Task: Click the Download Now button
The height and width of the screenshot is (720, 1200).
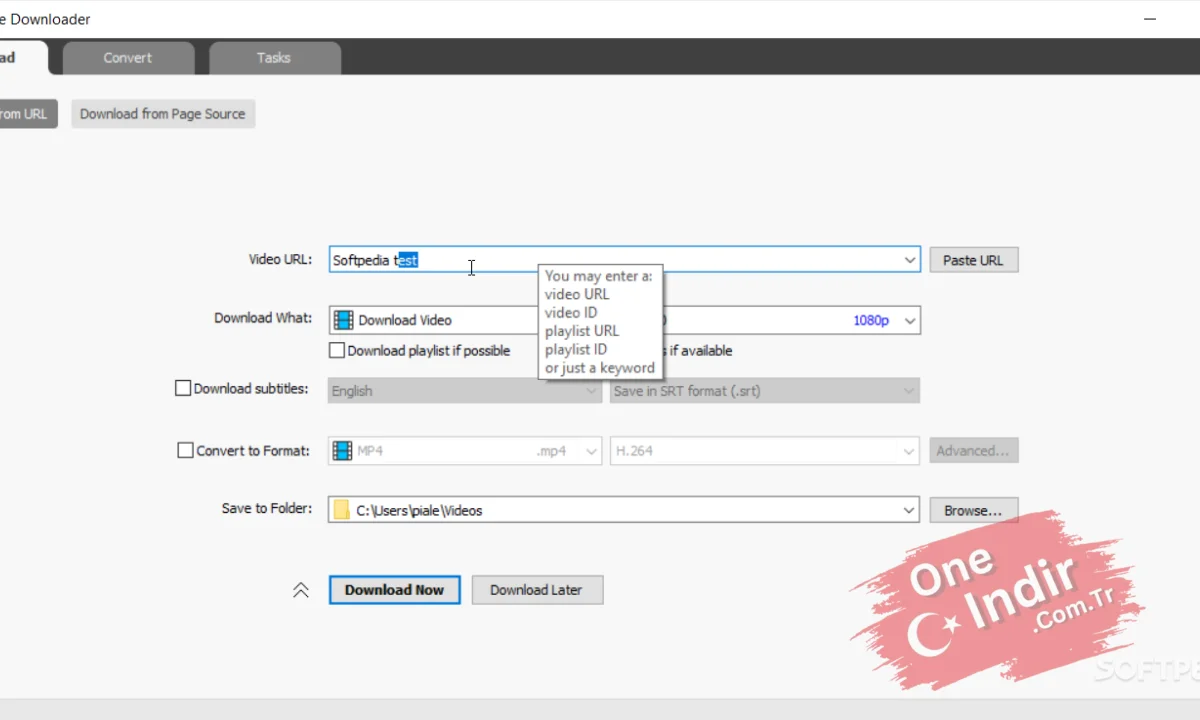Action: [x=394, y=590]
